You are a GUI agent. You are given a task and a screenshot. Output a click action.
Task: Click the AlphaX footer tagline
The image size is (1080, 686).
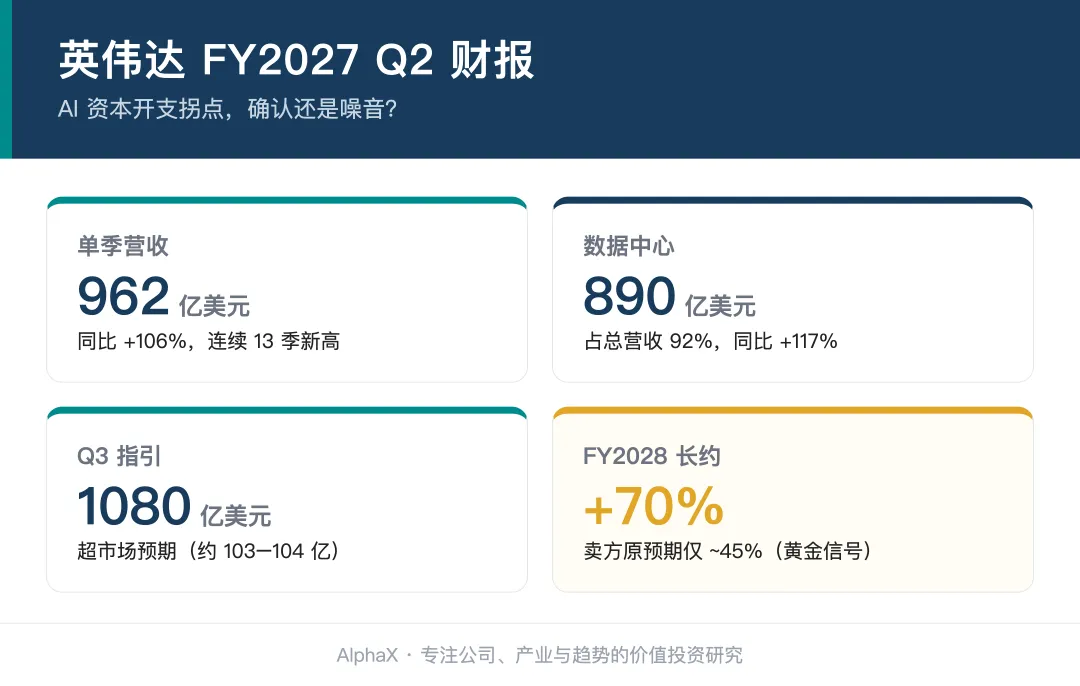[540, 655]
